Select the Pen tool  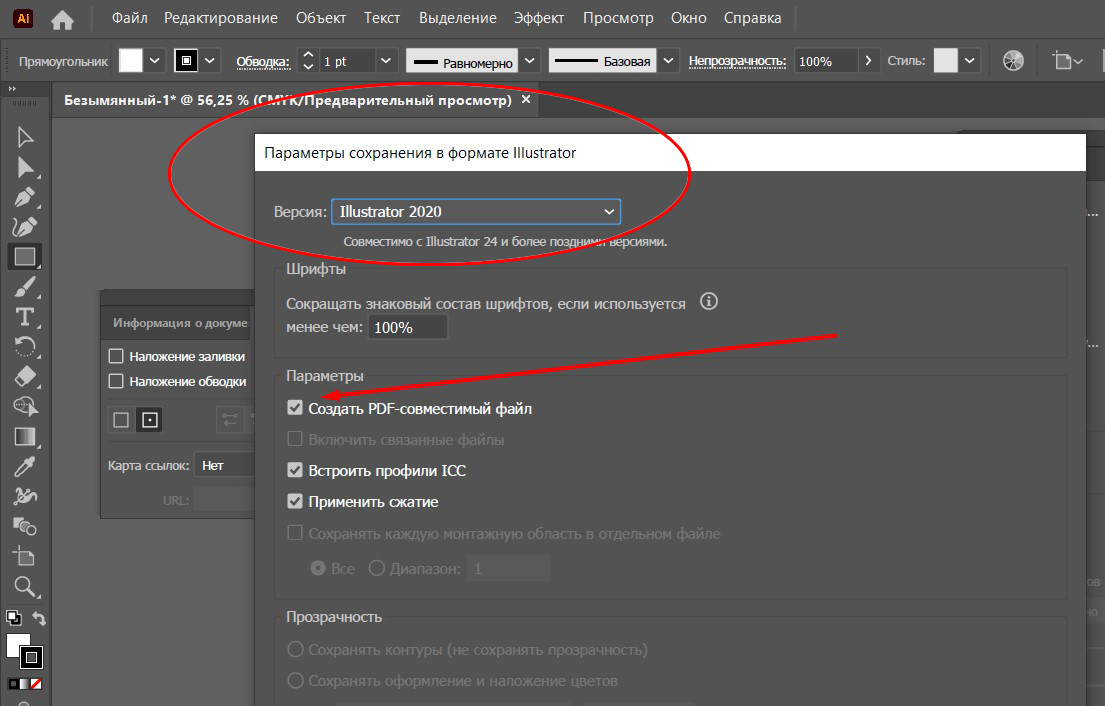pos(25,197)
